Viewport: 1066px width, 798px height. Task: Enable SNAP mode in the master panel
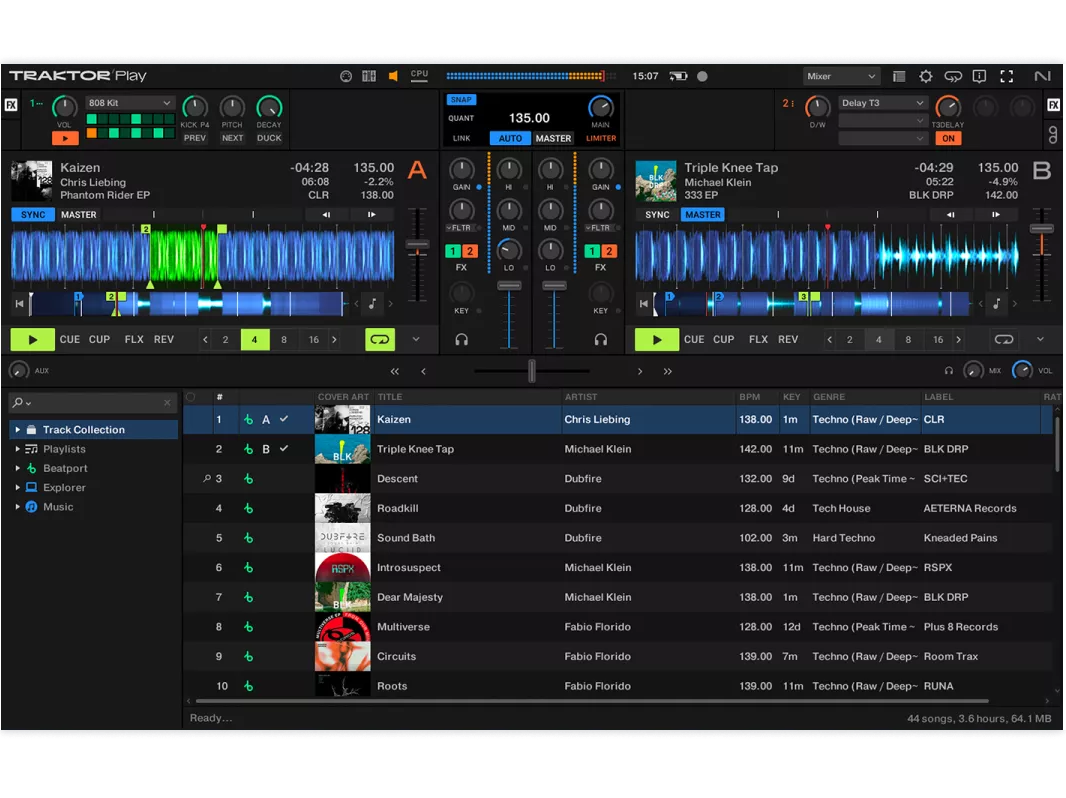pos(461,99)
